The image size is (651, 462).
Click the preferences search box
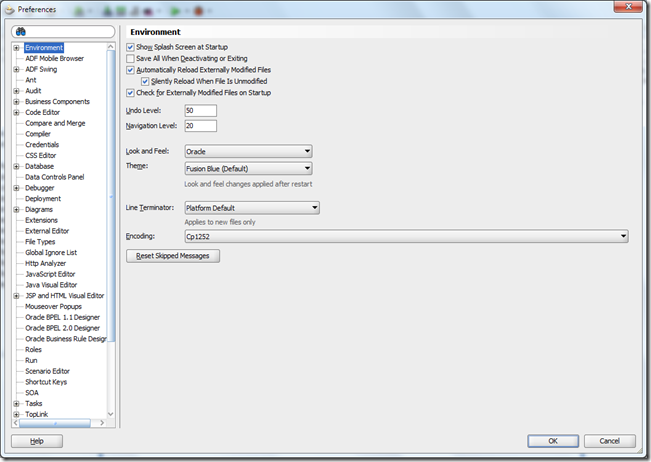tap(63, 32)
